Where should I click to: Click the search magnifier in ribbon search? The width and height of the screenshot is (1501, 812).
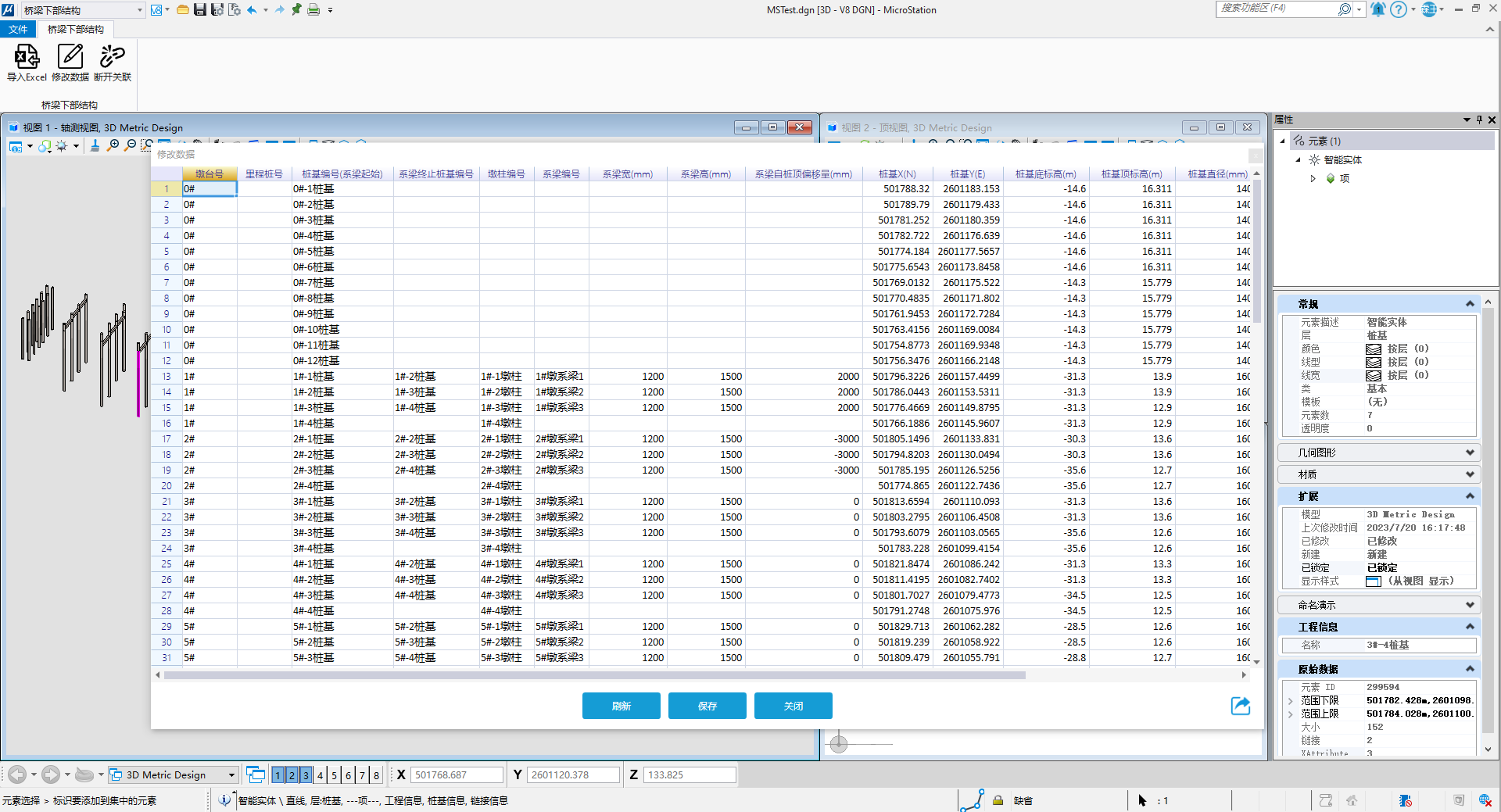1345,9
